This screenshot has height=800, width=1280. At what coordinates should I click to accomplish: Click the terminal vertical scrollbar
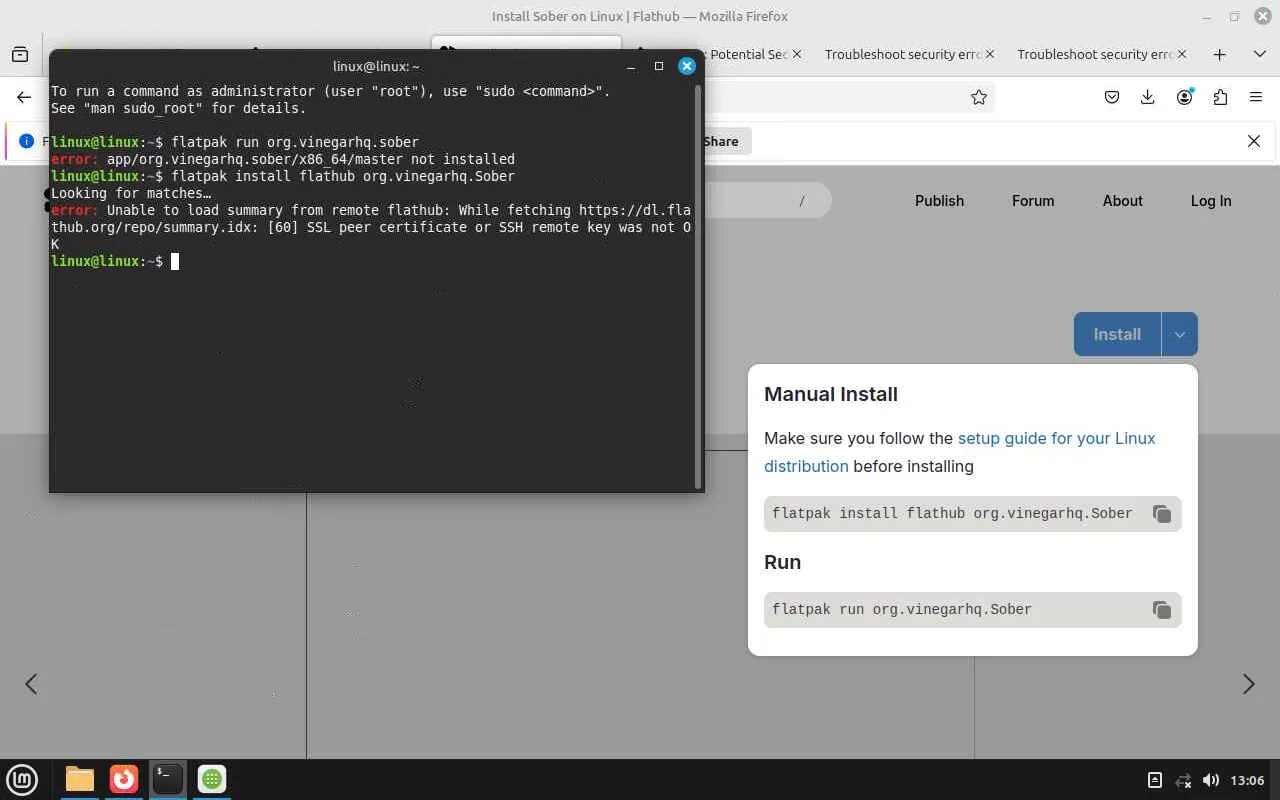pyautogui.click(x=698, y=286)
